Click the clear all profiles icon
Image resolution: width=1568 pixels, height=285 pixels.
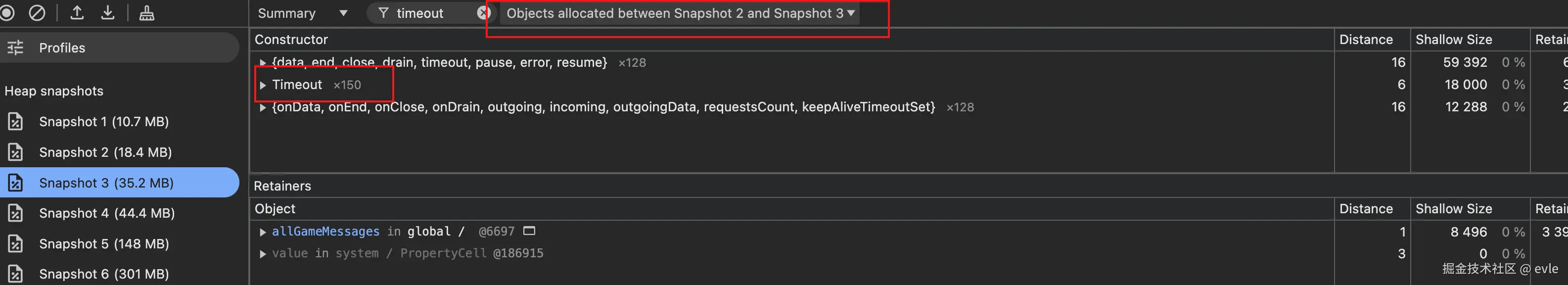pyautogui.click(x=37, y=13)
